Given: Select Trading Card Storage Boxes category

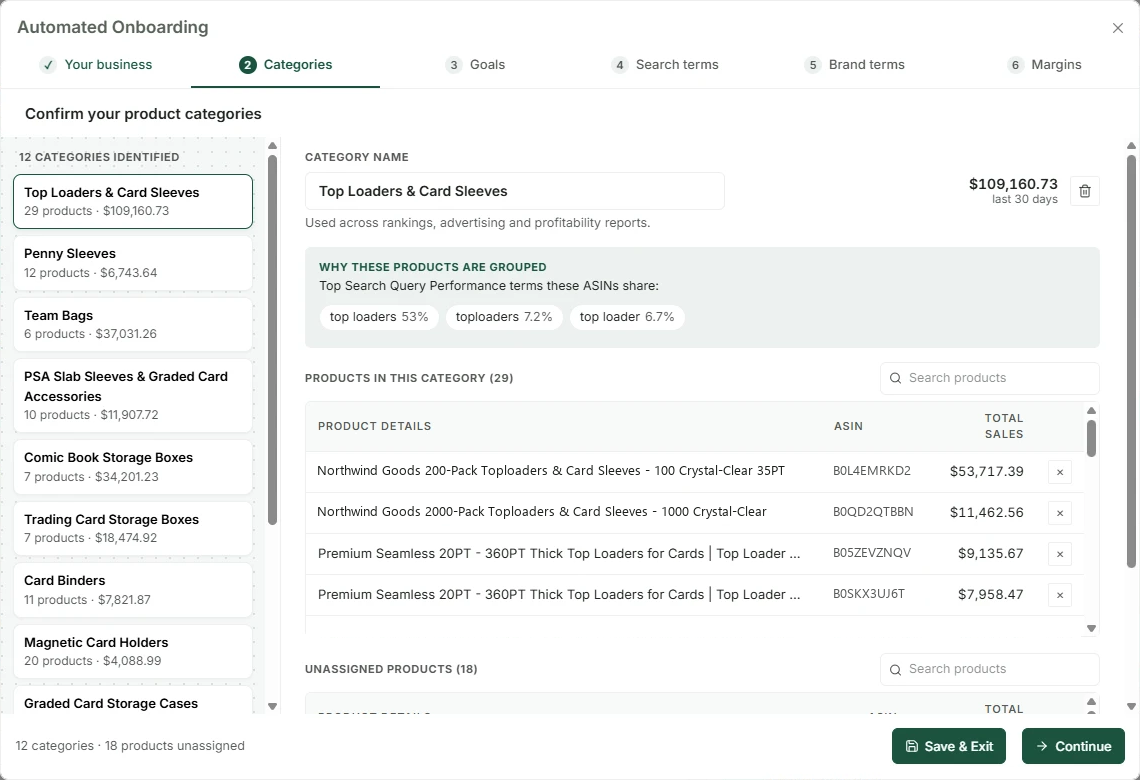Looking at the screenshot, I should pos(133,528).
